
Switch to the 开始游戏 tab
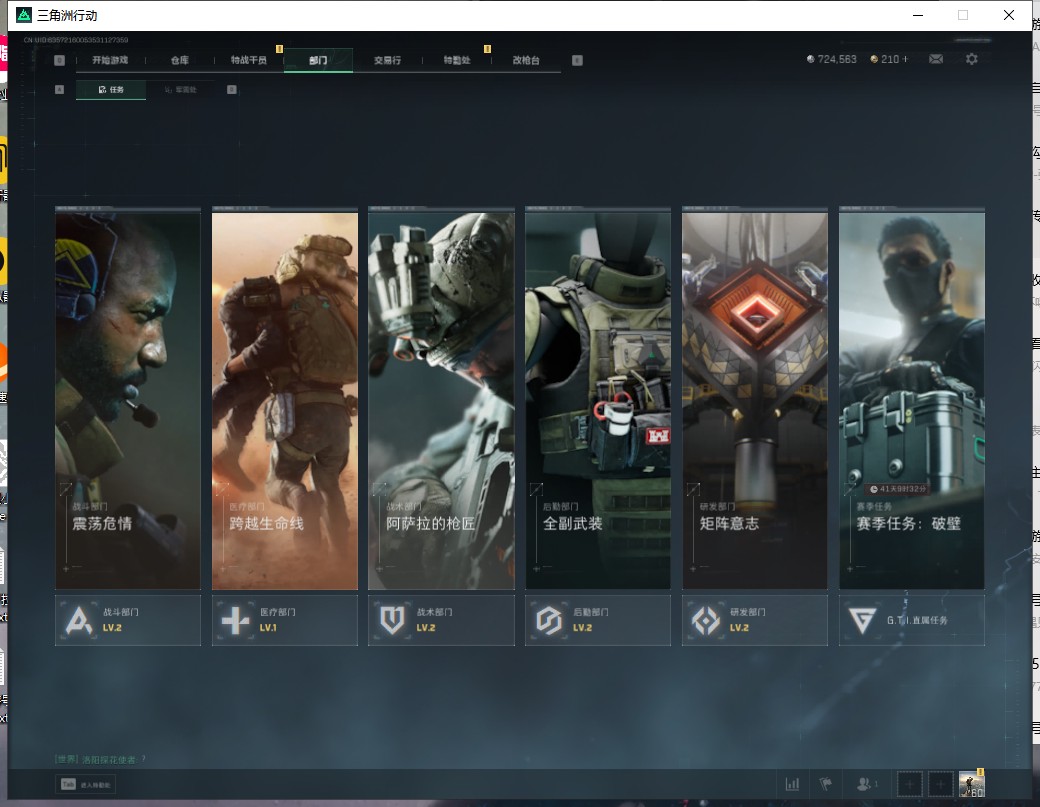110,60
